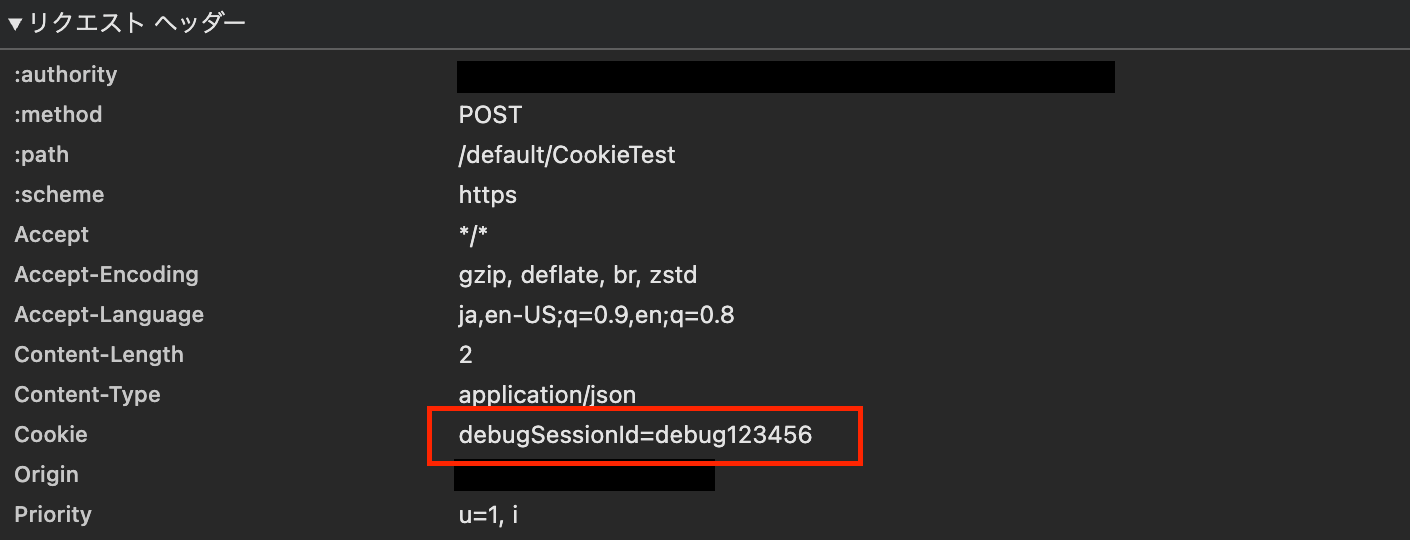Viewport: 1410px width, 540px height.
Task: Click the ja,en-US;q=0.9,en;q=0.8 value
Action: (x=596, y=315)
